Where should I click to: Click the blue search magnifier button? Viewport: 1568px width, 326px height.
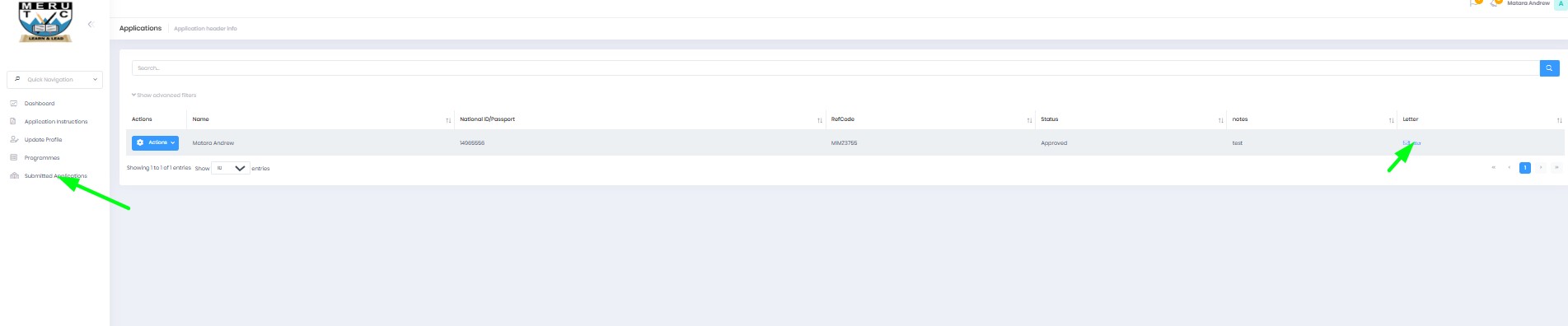tap(1549, 68)
